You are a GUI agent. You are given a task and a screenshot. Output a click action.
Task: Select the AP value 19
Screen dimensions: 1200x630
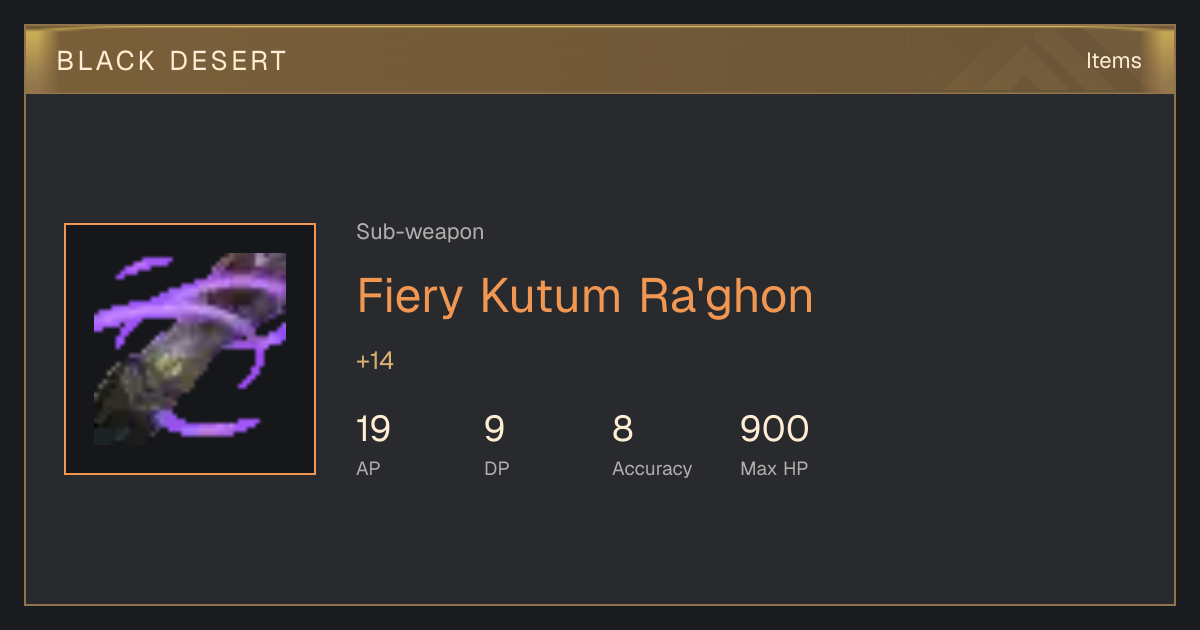(x=373, y=429)
